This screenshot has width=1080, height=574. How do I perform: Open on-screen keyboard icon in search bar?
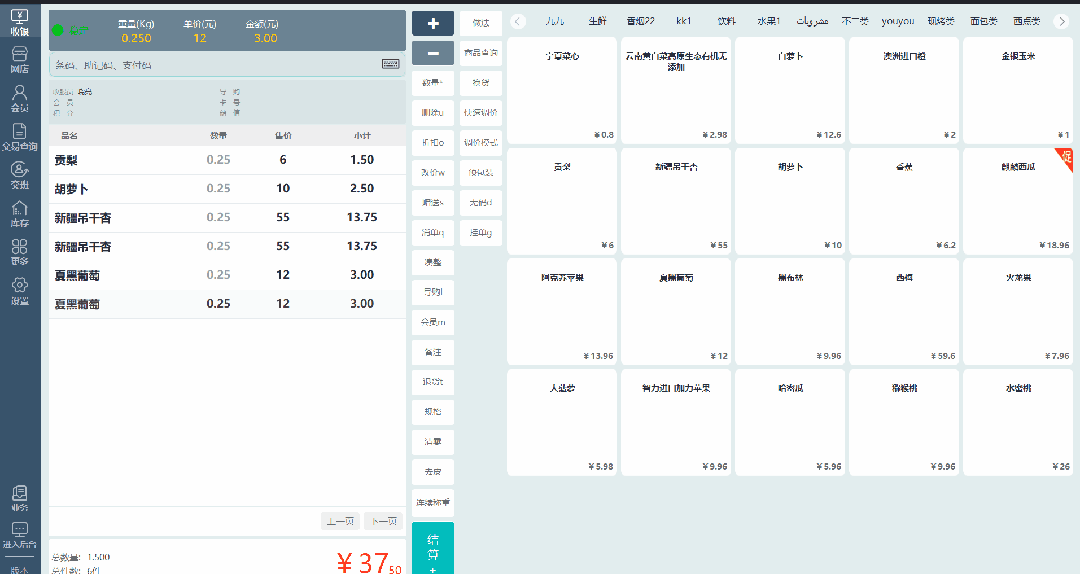[x=390, y=64]
